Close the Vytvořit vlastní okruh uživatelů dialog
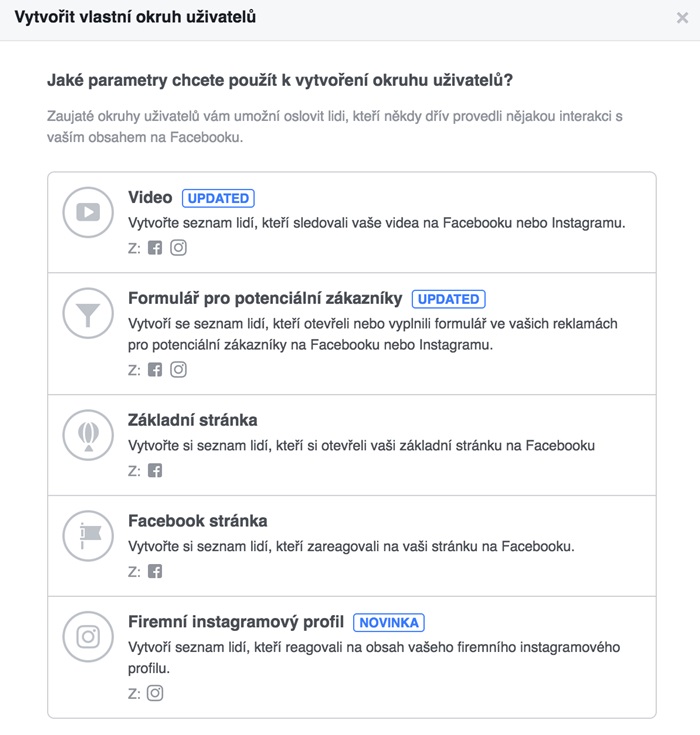The height and width of the screenshot is (735, 700). point(682,18)
